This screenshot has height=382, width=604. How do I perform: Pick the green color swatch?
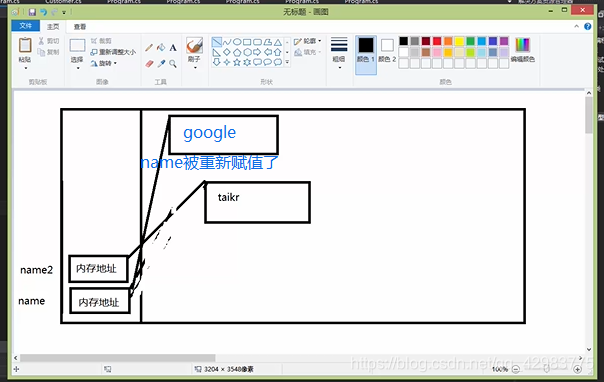(470, 41)
